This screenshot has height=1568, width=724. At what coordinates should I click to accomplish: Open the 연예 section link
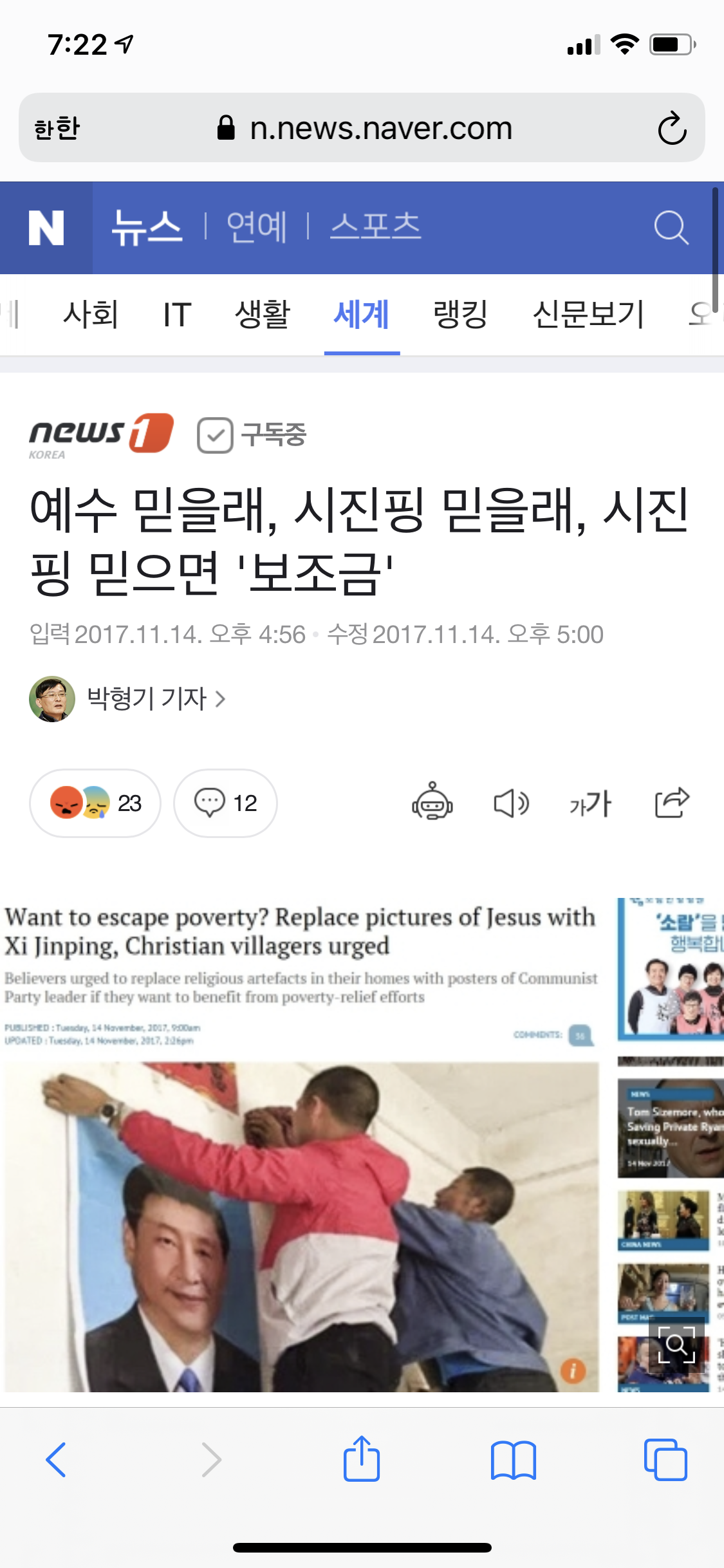[x=257, y=227]
